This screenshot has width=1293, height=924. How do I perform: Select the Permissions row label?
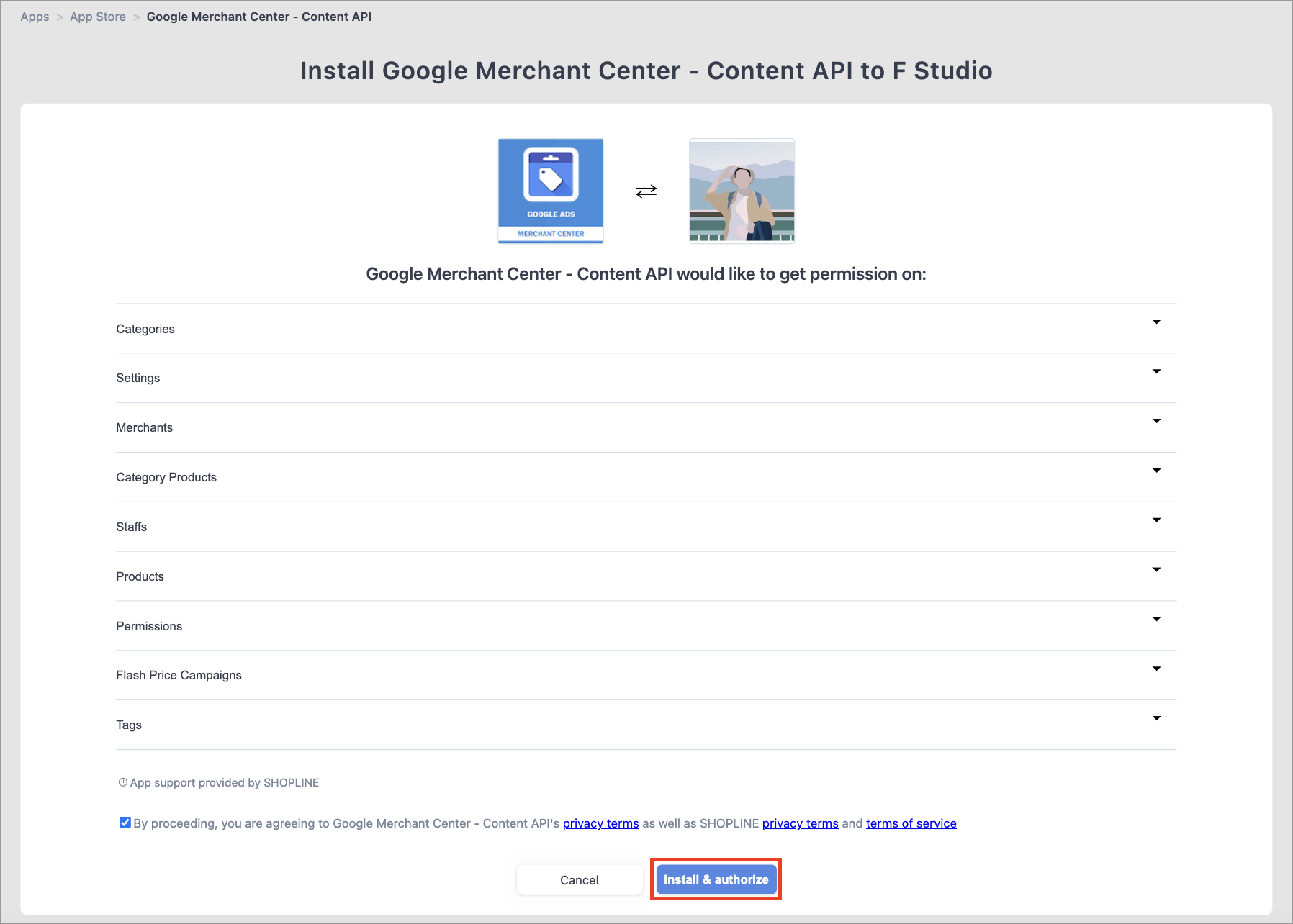tap(149, 626)
